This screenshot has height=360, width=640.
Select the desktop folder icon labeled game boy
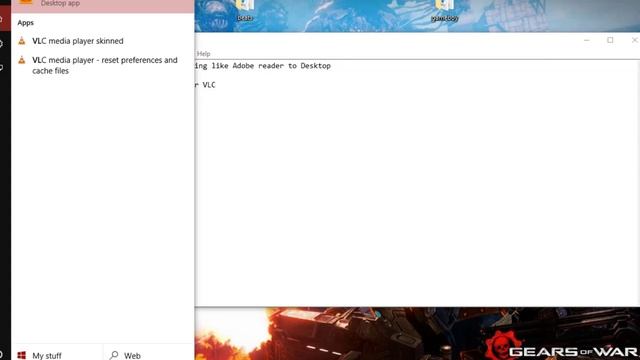444,11
